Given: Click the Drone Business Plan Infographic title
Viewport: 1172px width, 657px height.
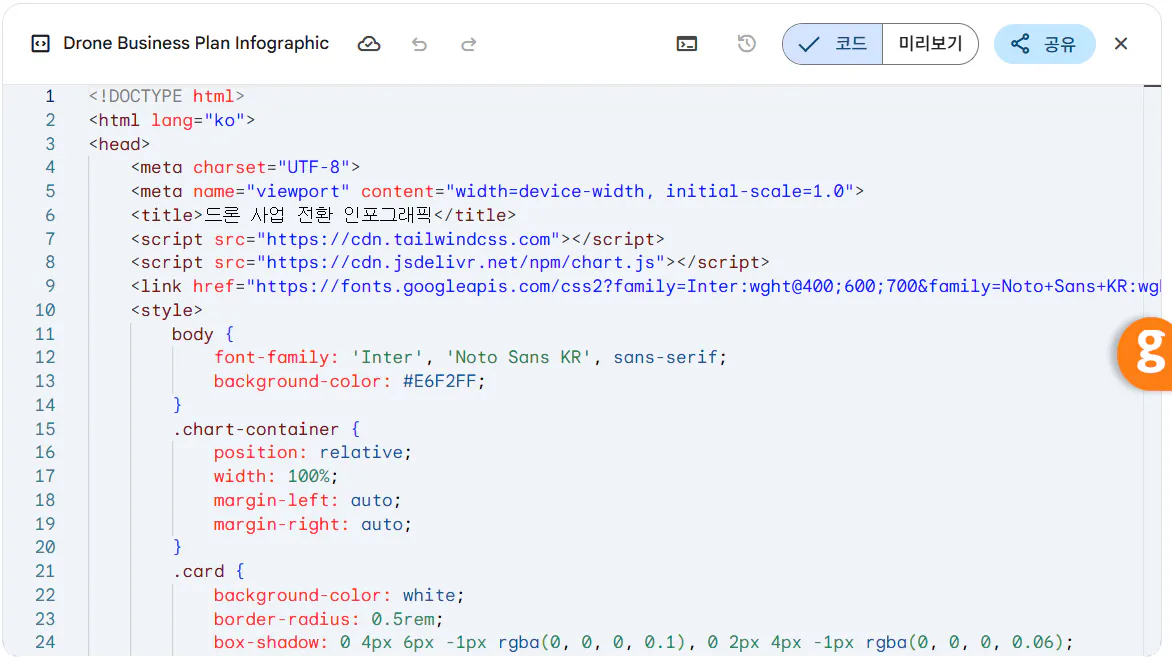Looking at the screenshot, I should [x=196, y=43].
